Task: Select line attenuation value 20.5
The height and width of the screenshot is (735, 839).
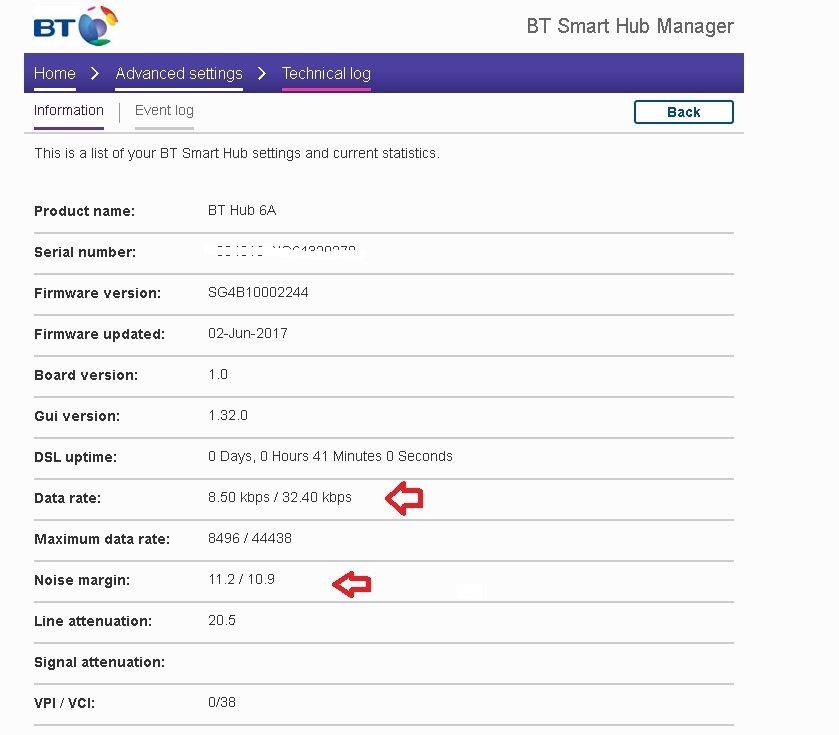Action: pyautogui.click(x=222, y=620)
